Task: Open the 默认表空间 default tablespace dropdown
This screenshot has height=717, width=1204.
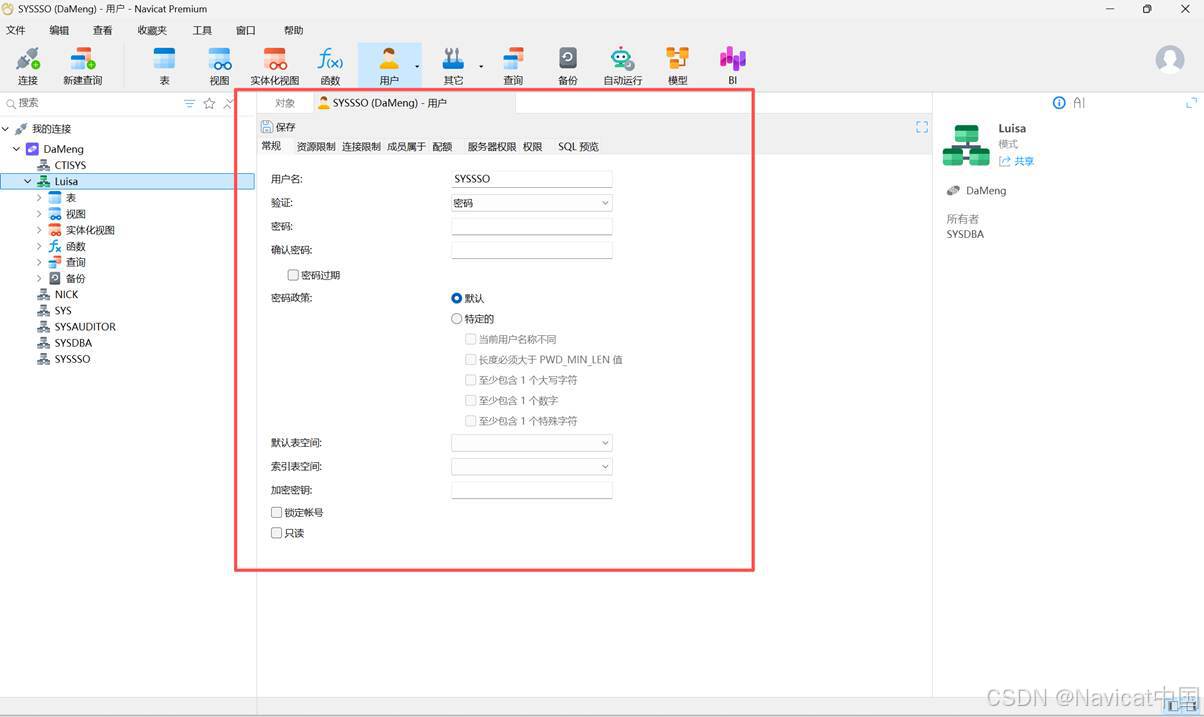Action: tap(531, 442)
